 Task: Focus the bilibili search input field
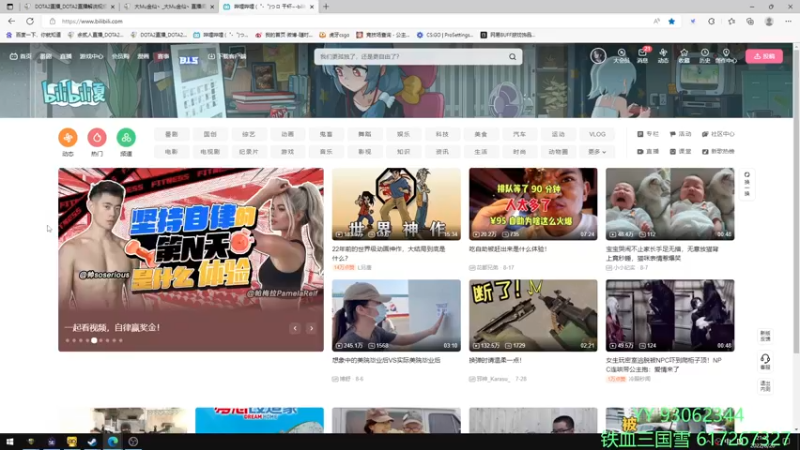click(x=411, y=57)
